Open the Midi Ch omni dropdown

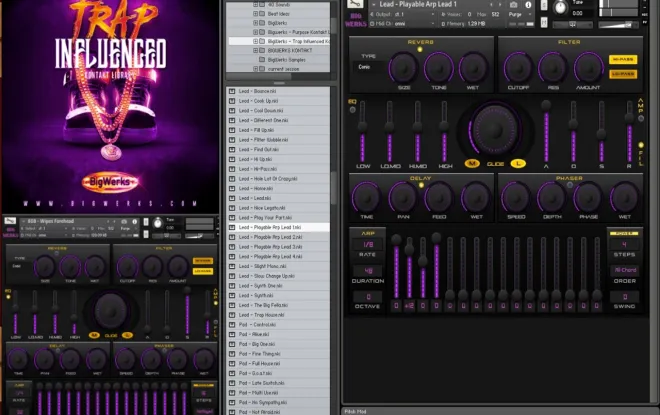pos(402,24)
